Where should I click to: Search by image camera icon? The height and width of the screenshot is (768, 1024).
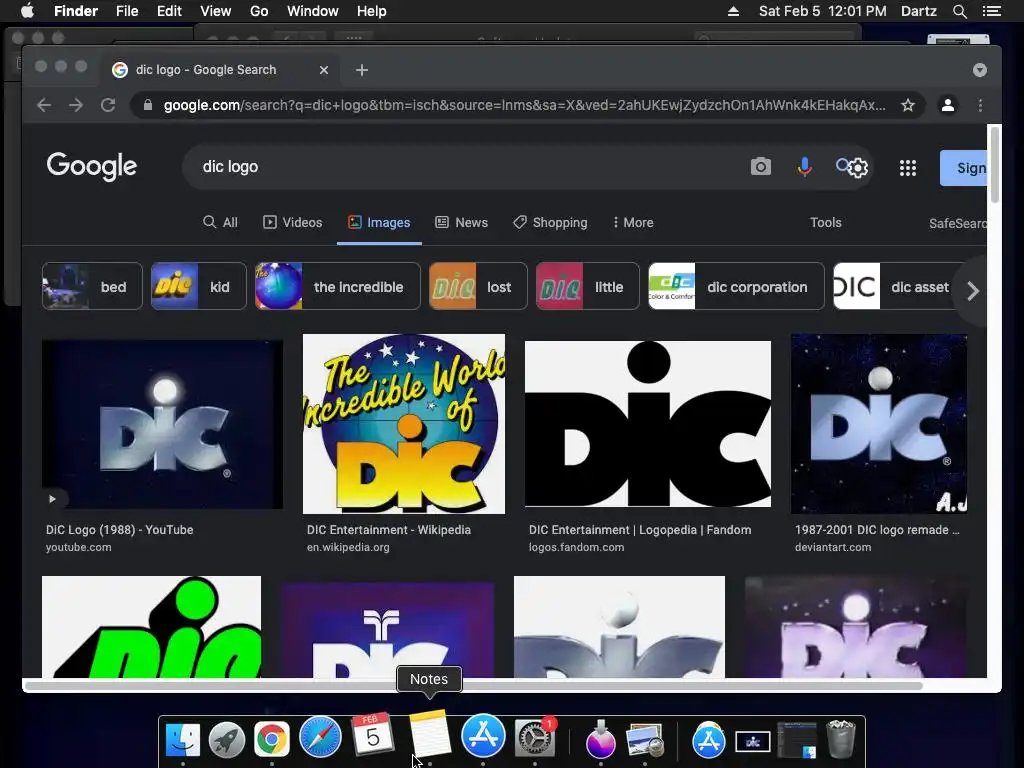(x=760, y=167)
